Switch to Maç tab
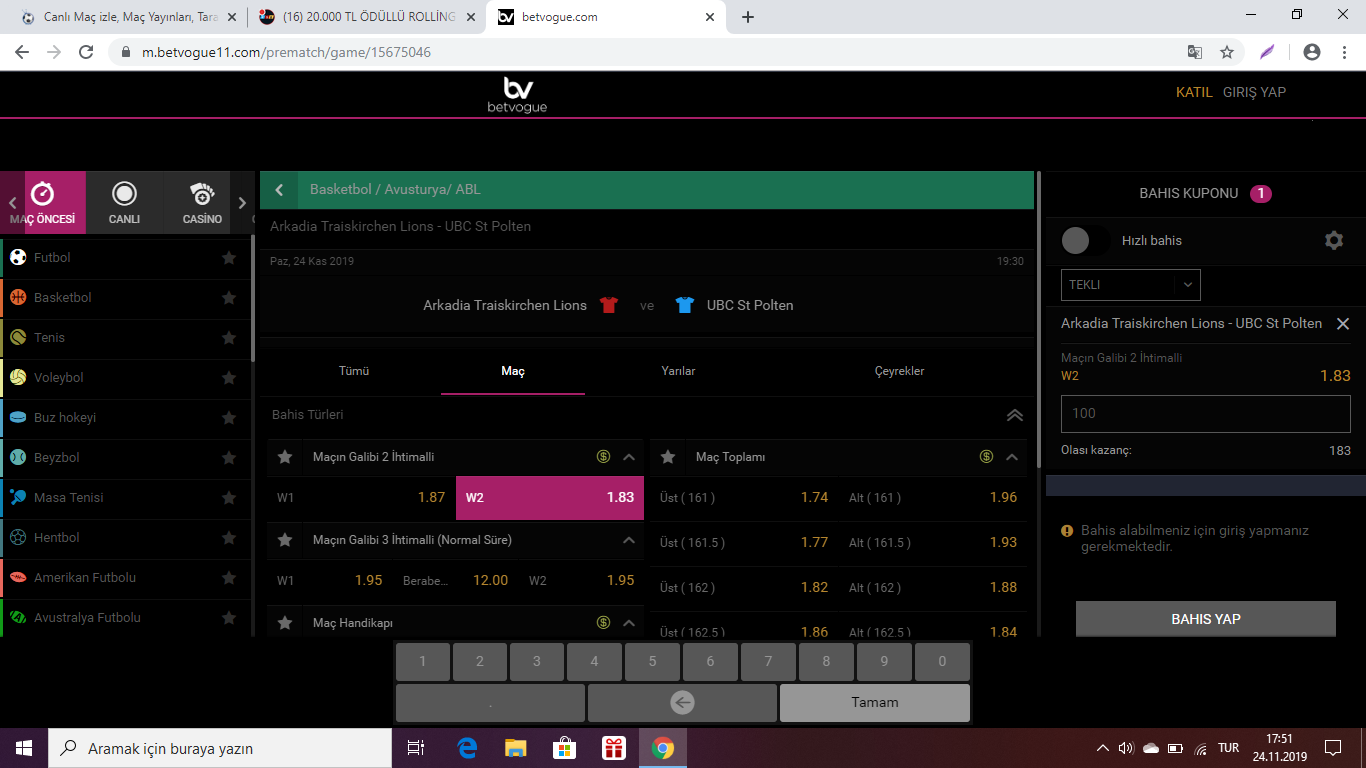Viewport: 1366px width, 768px height. [513, 371]
